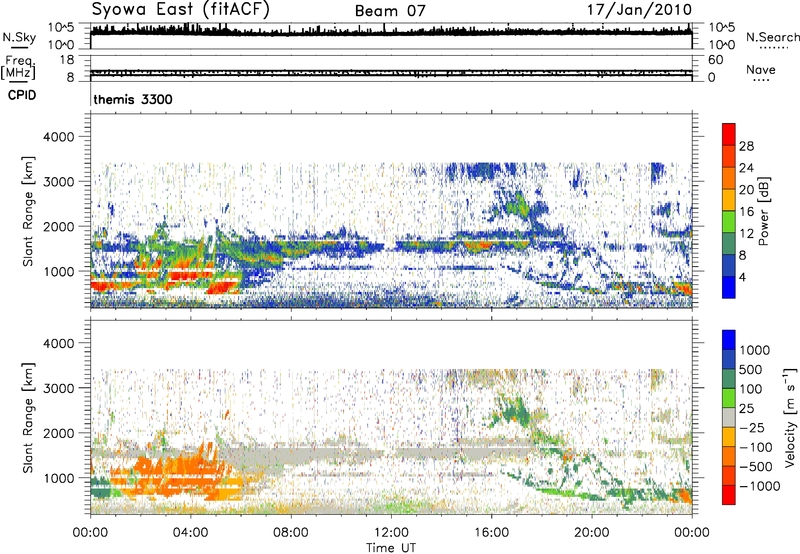
Task: Click the "Nave" legend label
Action: pyautogui.click(x=761, y=69)
